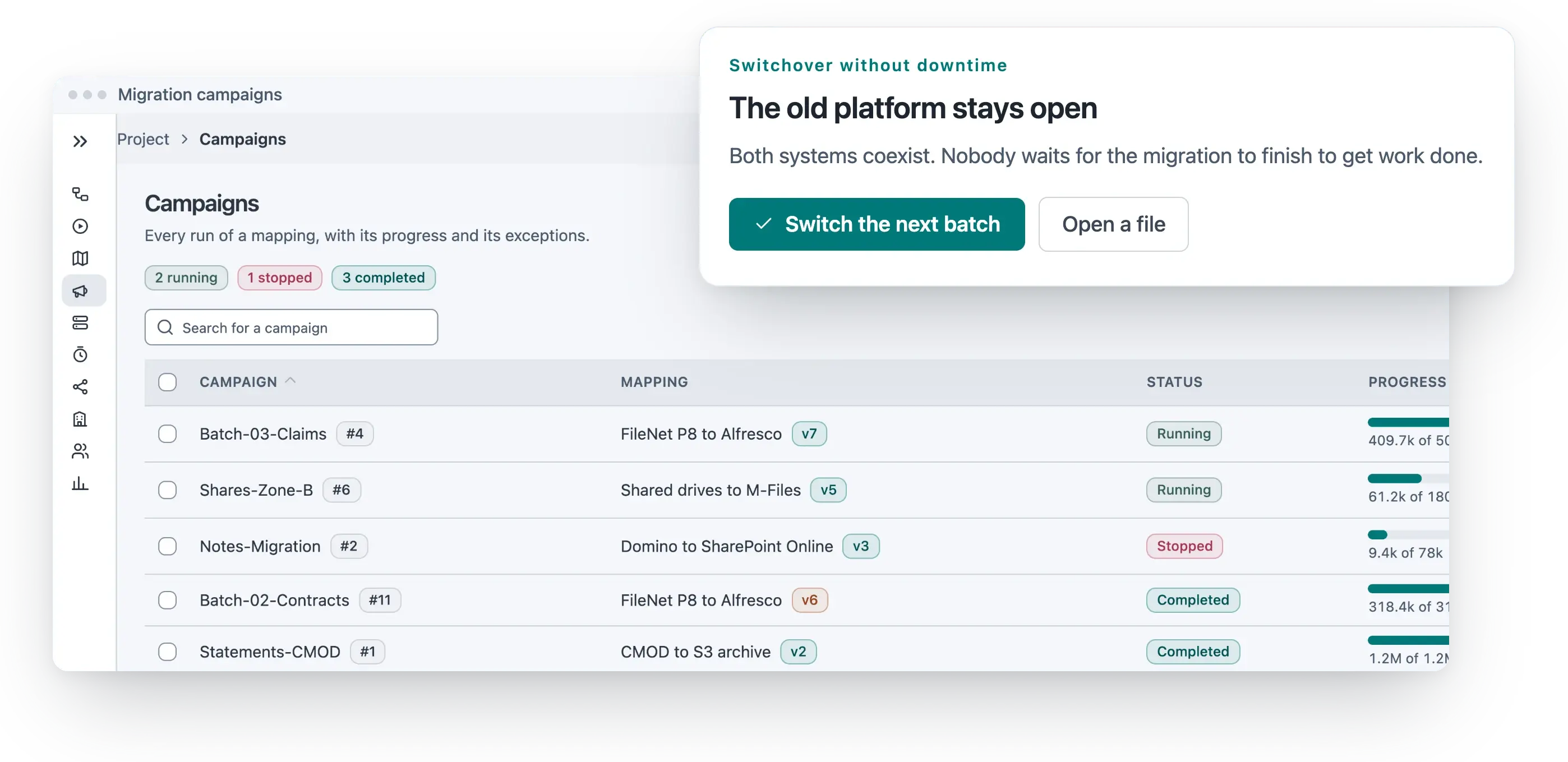This screenshot has height=762, width=1568.
Task: Expand the sidebar with double chevron icon
Action: tap(80, 142)
